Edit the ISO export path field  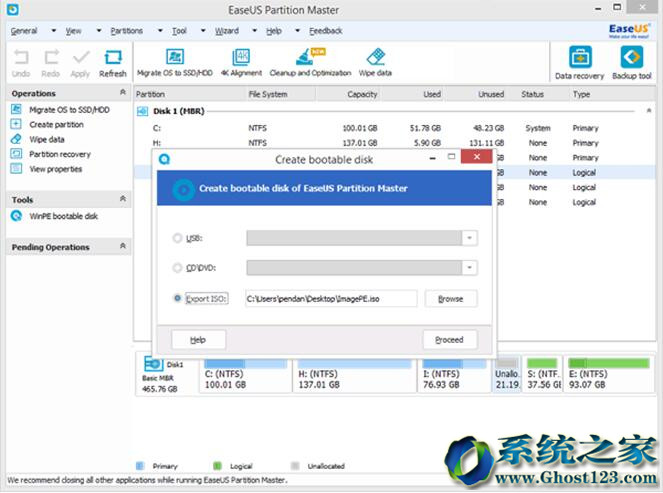coord(331,299)
